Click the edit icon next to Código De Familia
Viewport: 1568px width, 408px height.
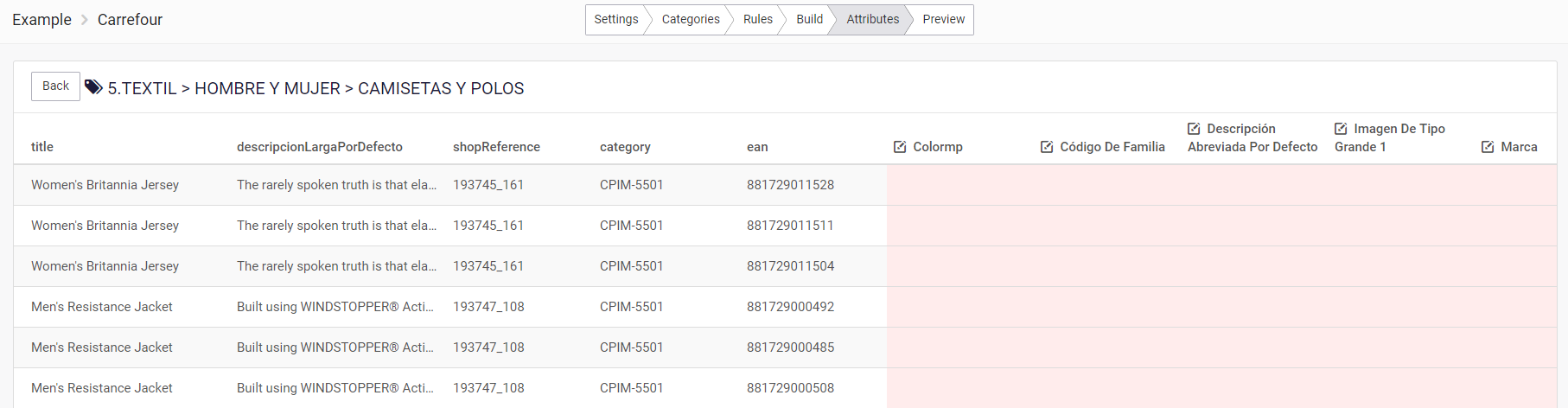(x=1047, y=147)
